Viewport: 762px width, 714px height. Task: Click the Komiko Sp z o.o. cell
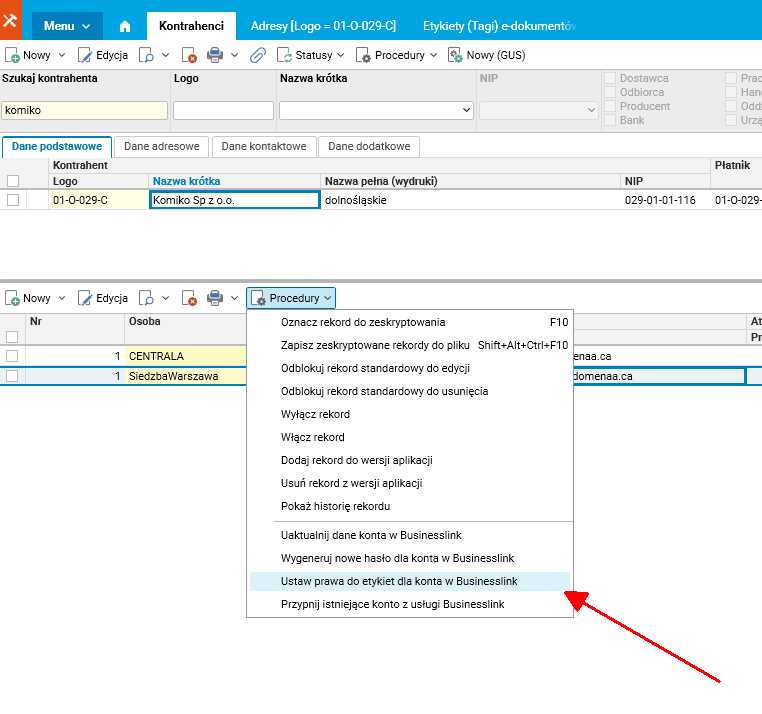click(x=235, y=200)
